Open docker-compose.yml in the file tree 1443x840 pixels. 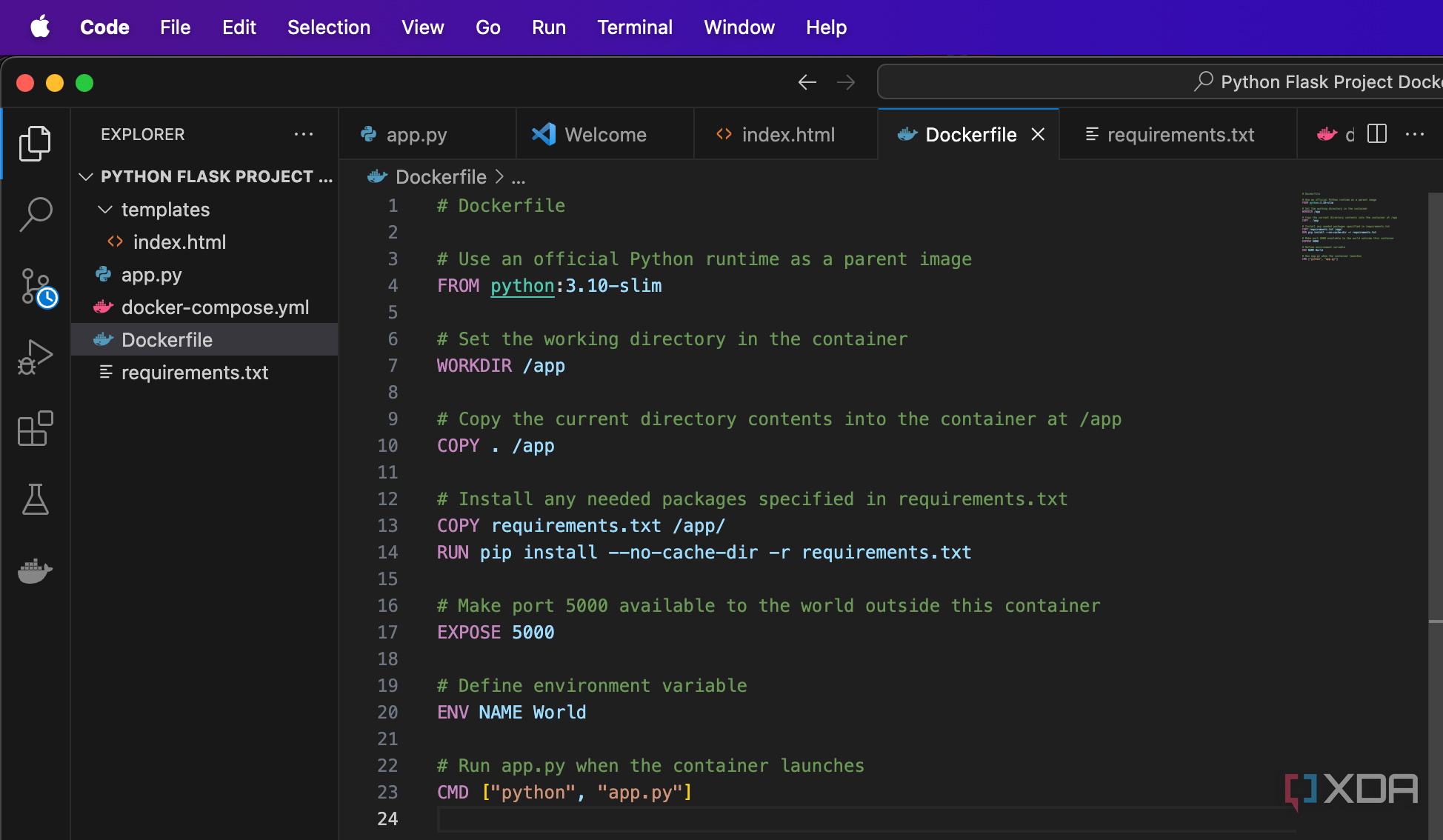click(x=215, y=307)
